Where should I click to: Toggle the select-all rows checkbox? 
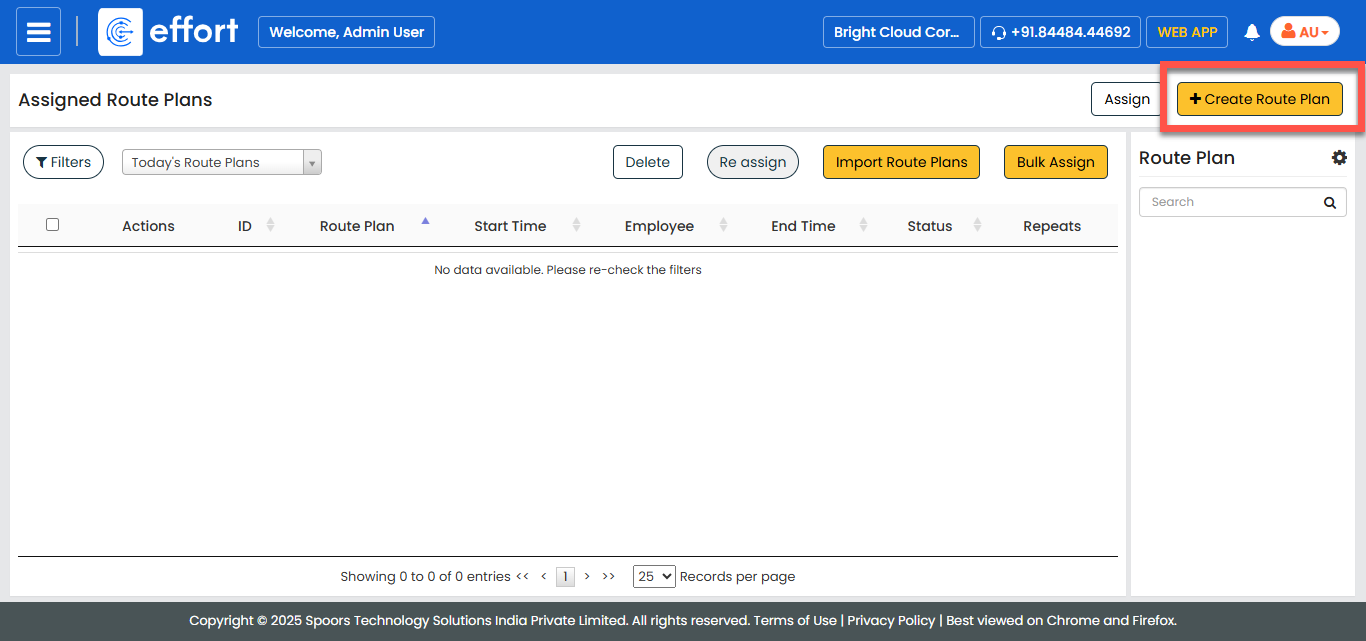tap(53, 225)
